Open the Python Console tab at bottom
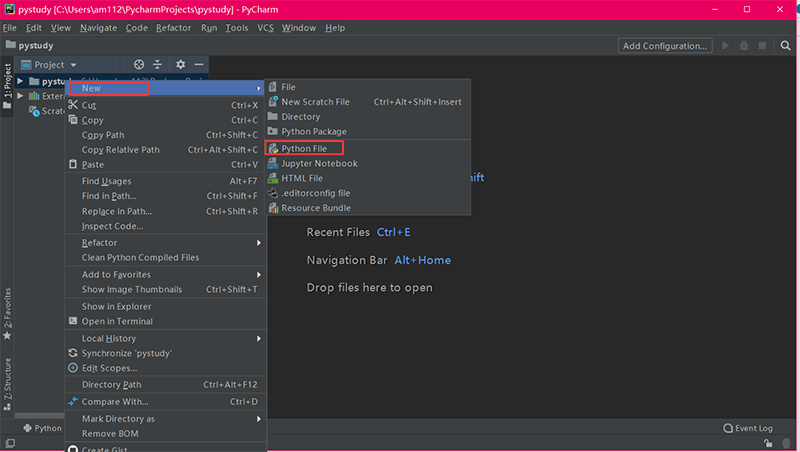Screen dimensions: 800x452 click(x=43, y=428)
